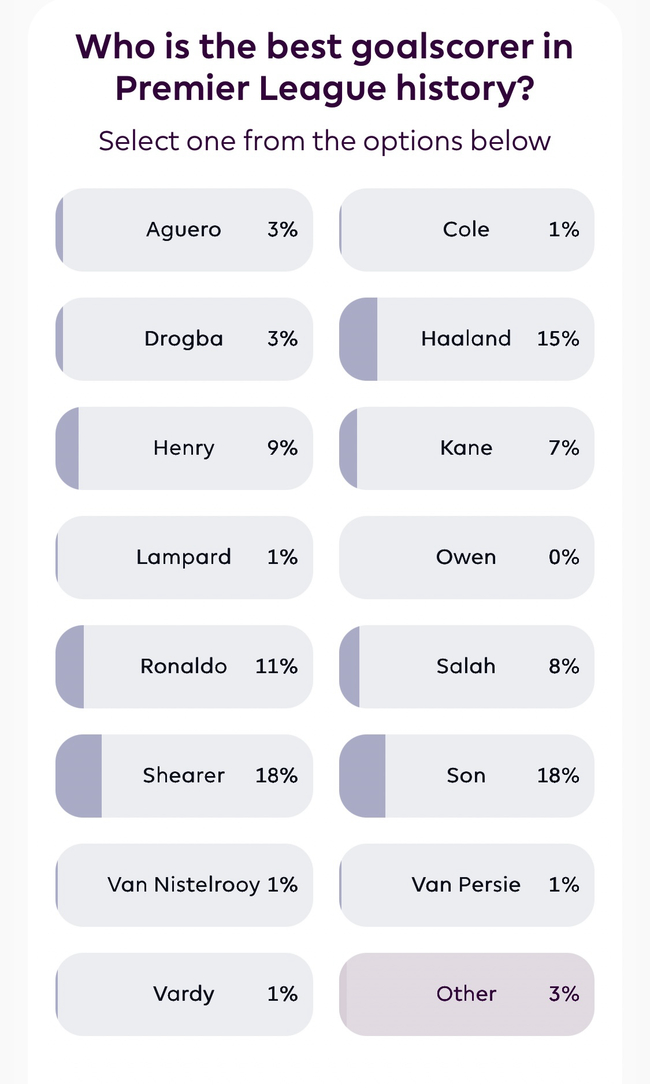Select the Shearer option
This screenshot has height=1084, width=650.
coord(184,775)
